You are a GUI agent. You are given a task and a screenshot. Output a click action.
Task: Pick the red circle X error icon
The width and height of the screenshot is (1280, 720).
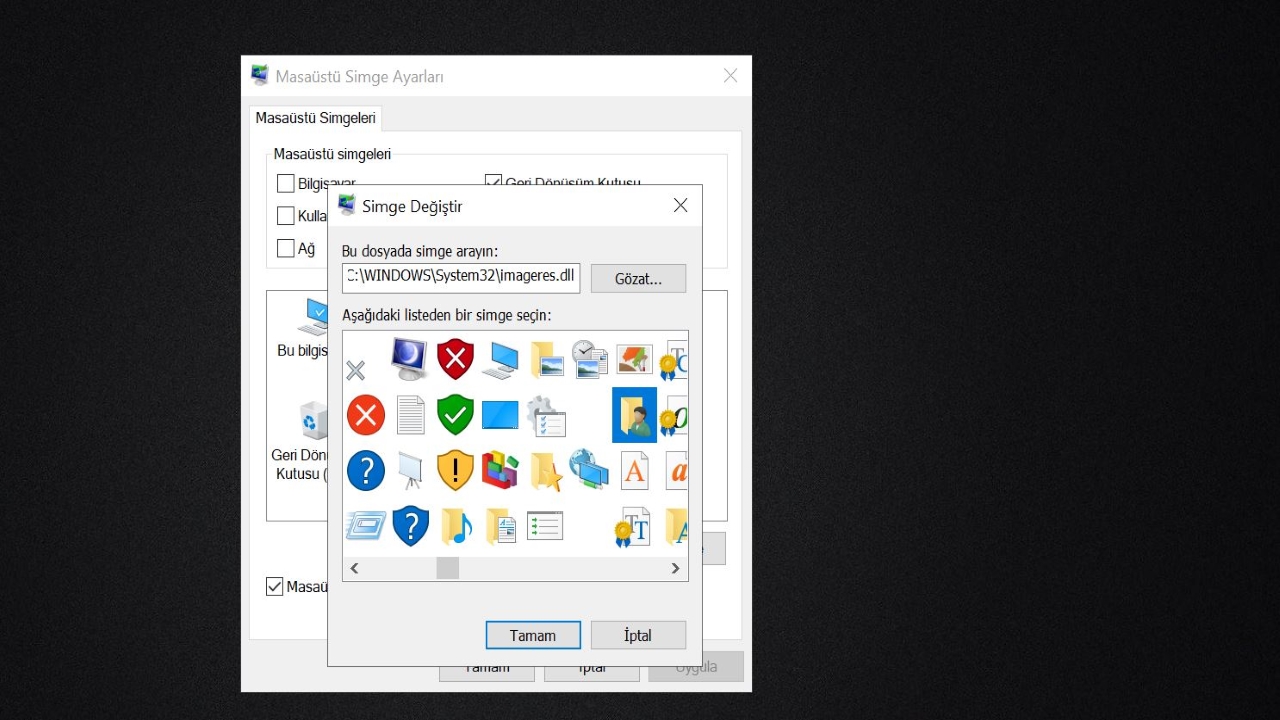(x=366, y=415)
